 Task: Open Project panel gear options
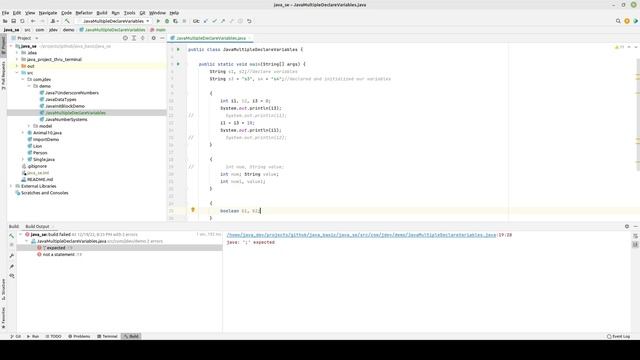tap(153, 38)
